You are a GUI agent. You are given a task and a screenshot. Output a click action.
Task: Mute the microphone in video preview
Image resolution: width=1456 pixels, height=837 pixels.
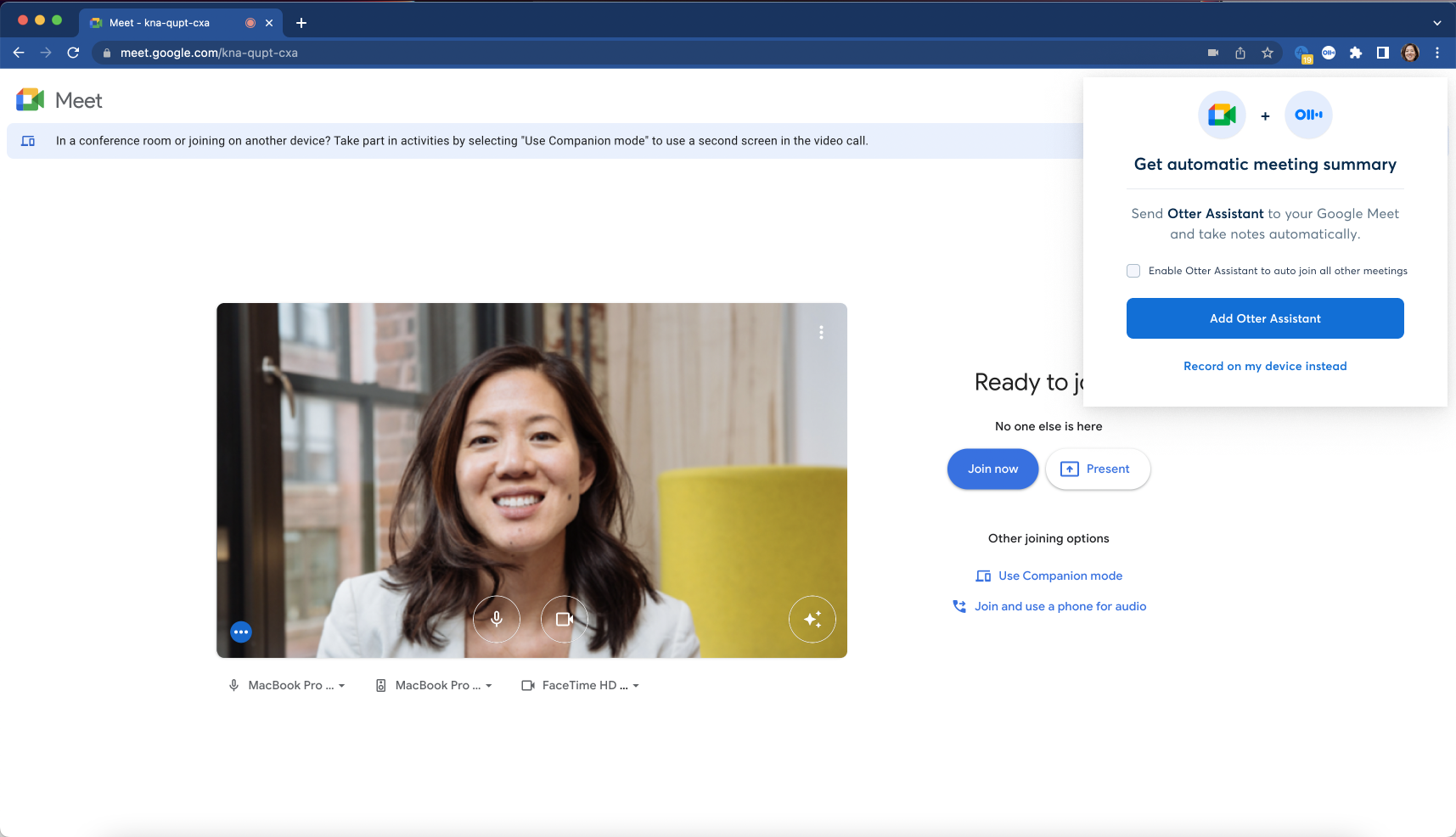pos(497,619)
